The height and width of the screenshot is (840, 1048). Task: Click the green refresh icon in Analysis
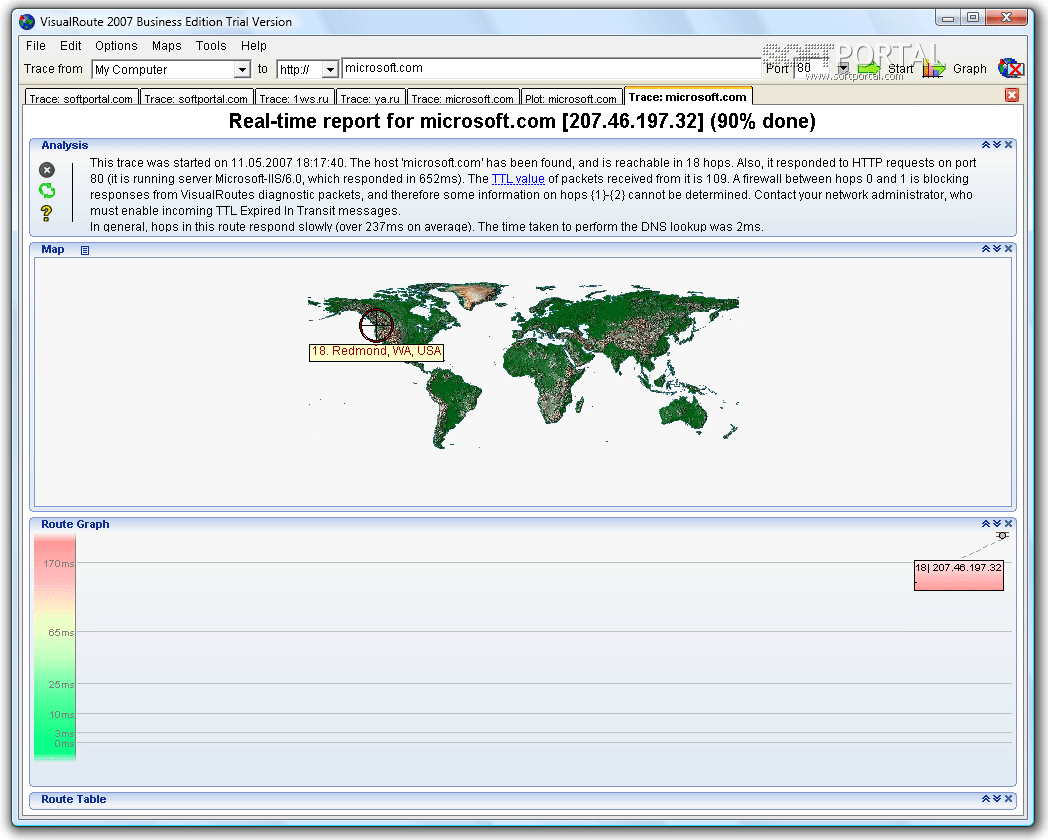click(47, 191)
